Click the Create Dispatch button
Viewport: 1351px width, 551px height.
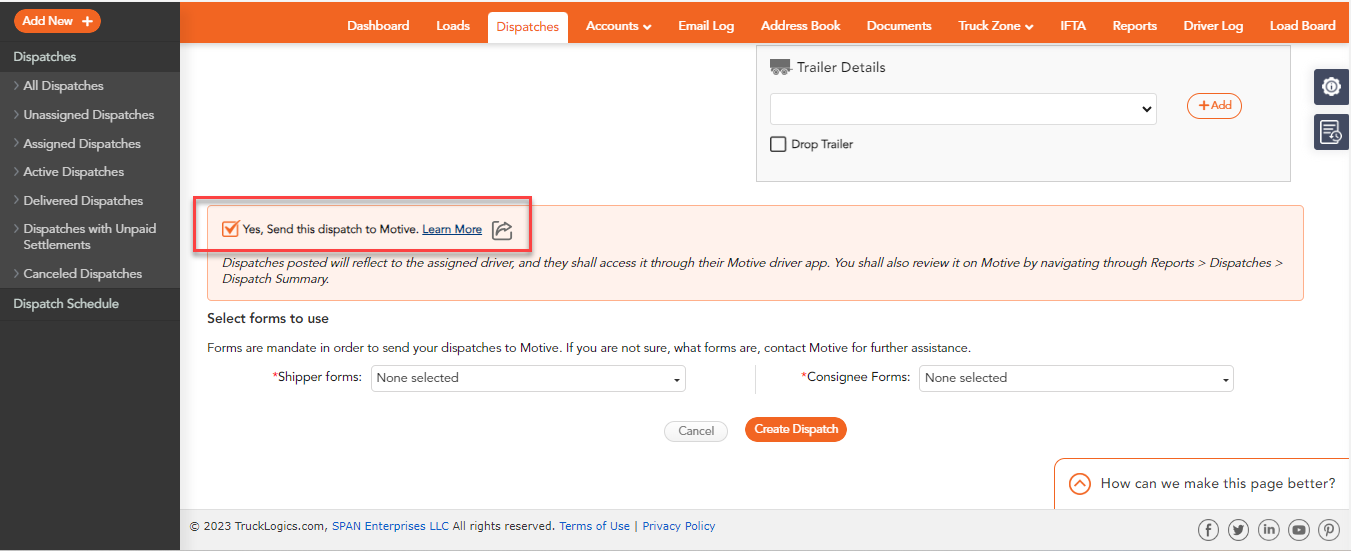pos(796,429)
